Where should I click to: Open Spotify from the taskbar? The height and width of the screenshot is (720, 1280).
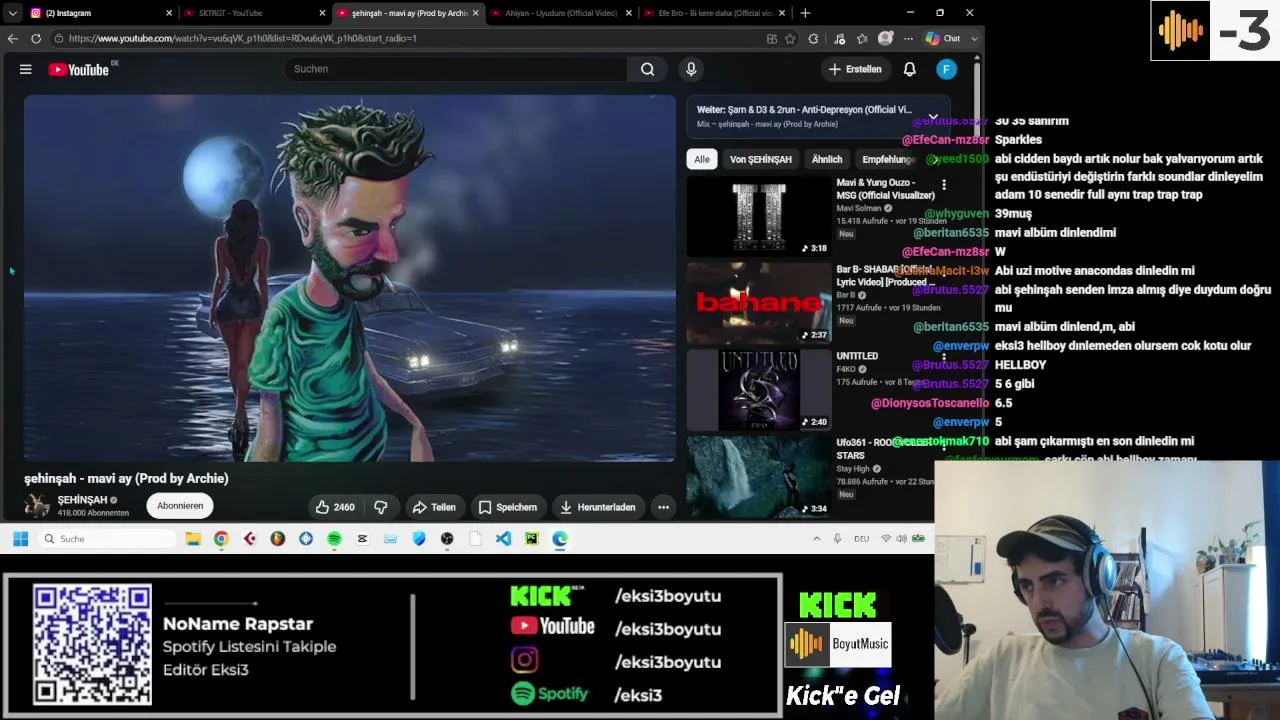pos(334,539)
